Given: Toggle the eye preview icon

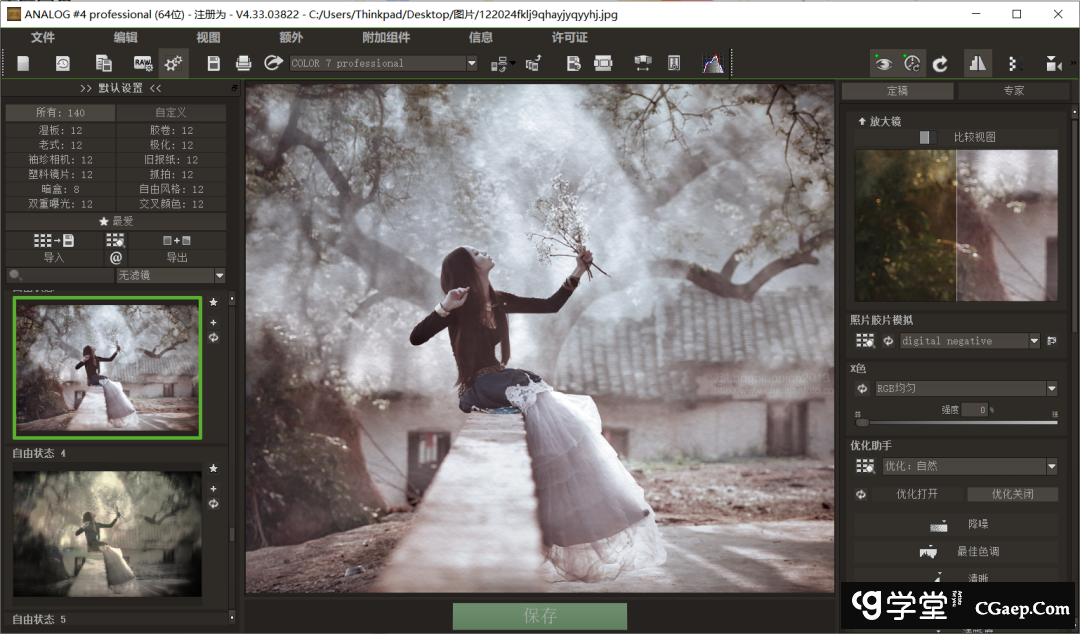Looking at the screenshot, I should (x=883, y=63).
